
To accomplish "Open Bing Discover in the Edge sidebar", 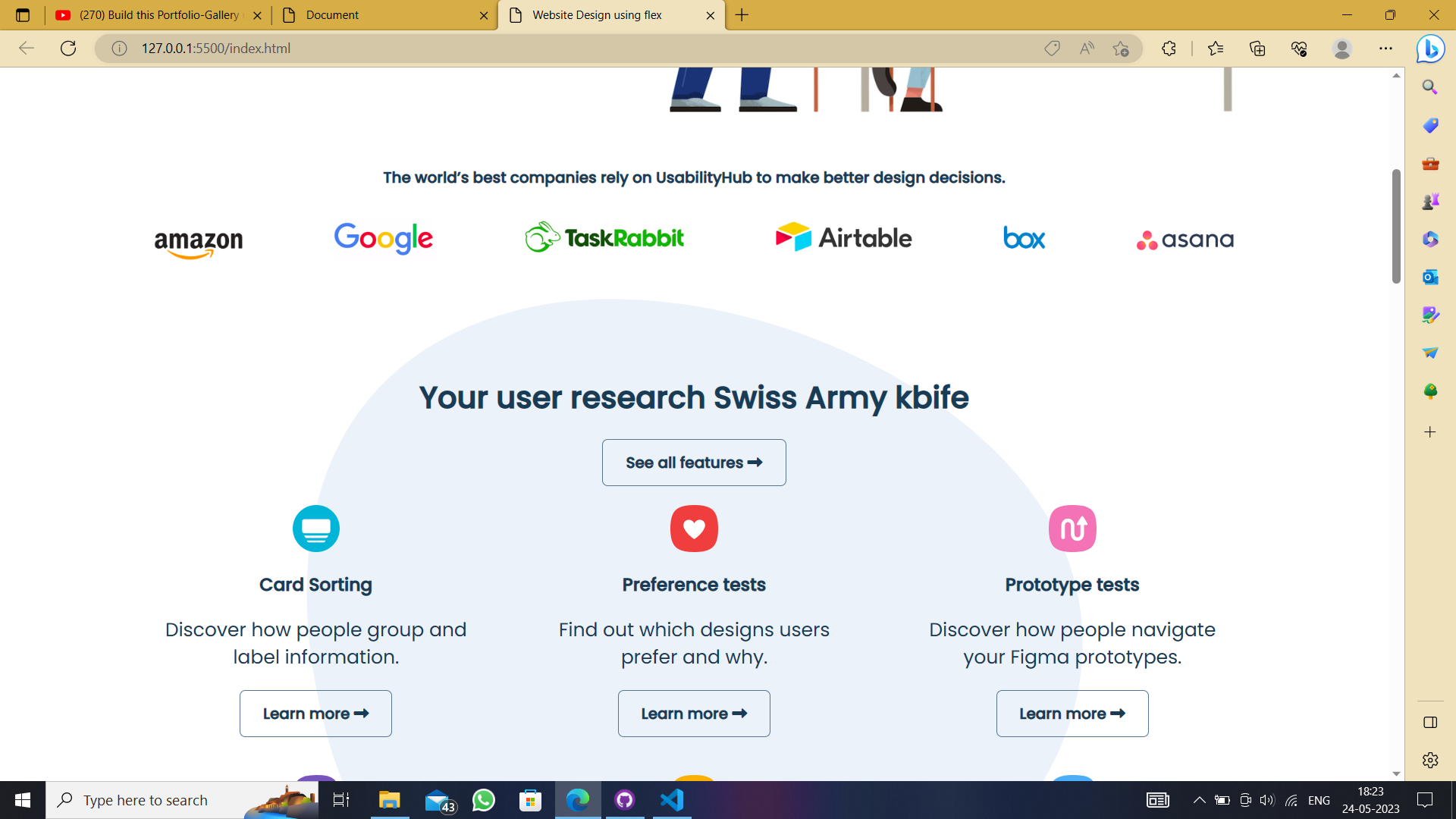I will [1430, 49].
